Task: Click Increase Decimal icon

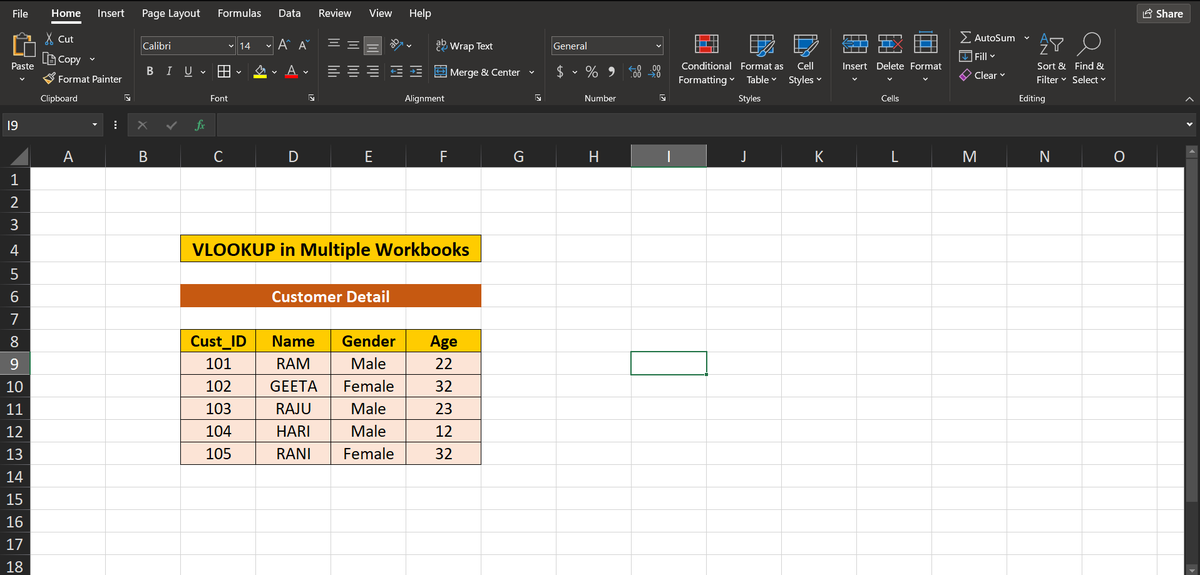Action: pyautogui.click(x=637, y=72)
